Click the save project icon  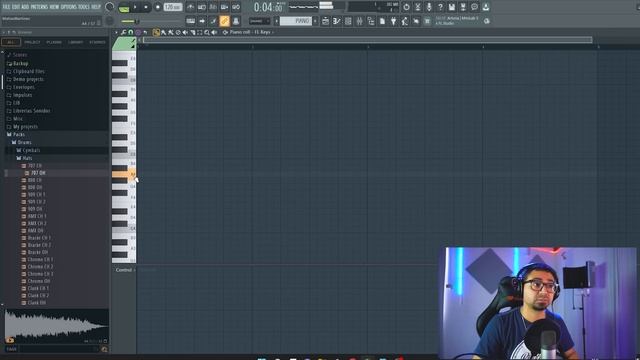(451, 7)
